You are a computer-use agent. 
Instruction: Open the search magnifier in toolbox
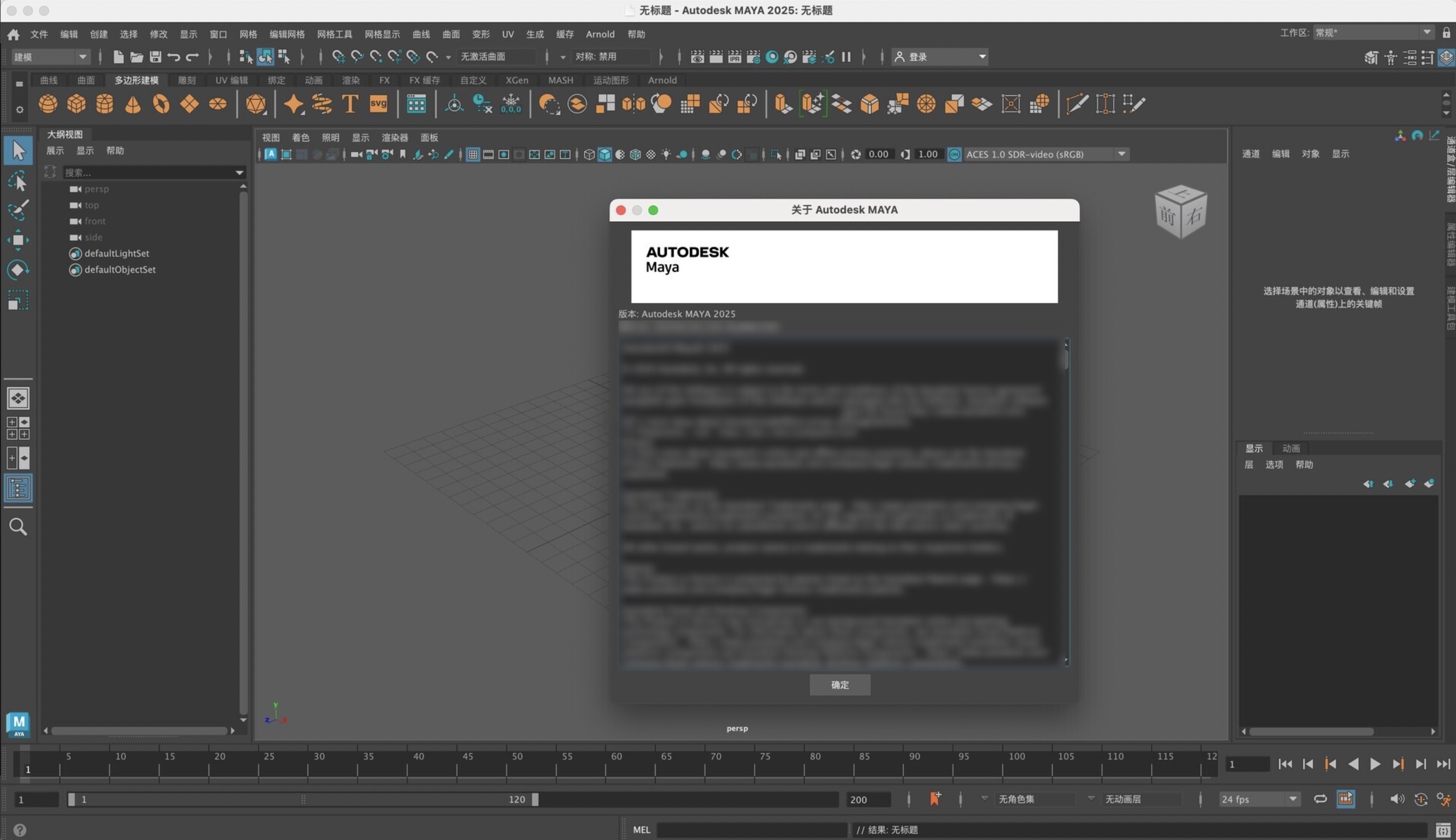(18, 527)
